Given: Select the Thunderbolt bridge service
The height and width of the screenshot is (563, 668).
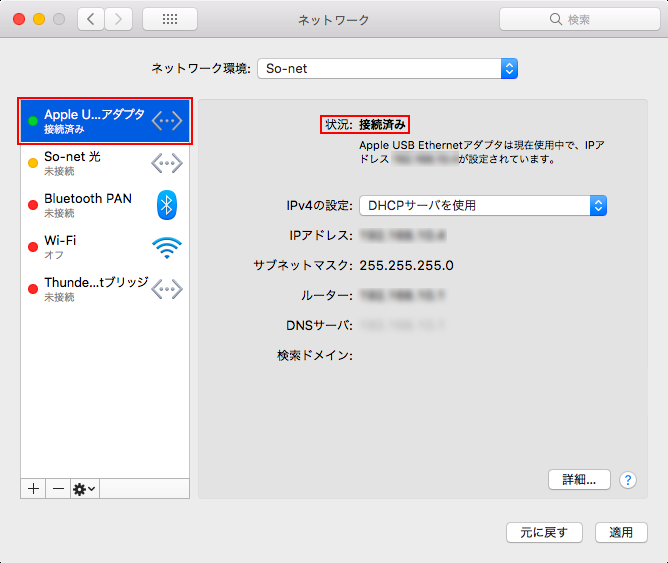Looking at the screenshot, I should tap(94, 289).
